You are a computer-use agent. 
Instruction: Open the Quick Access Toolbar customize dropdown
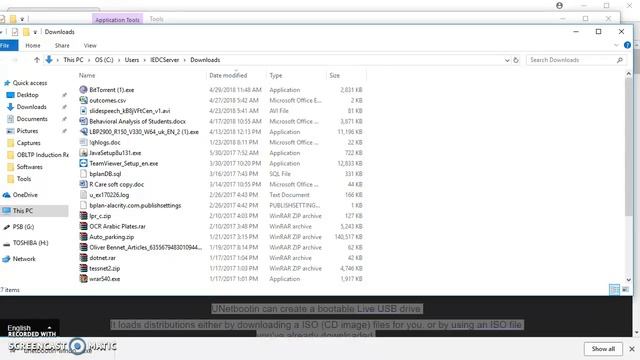[x=35, y=32]
